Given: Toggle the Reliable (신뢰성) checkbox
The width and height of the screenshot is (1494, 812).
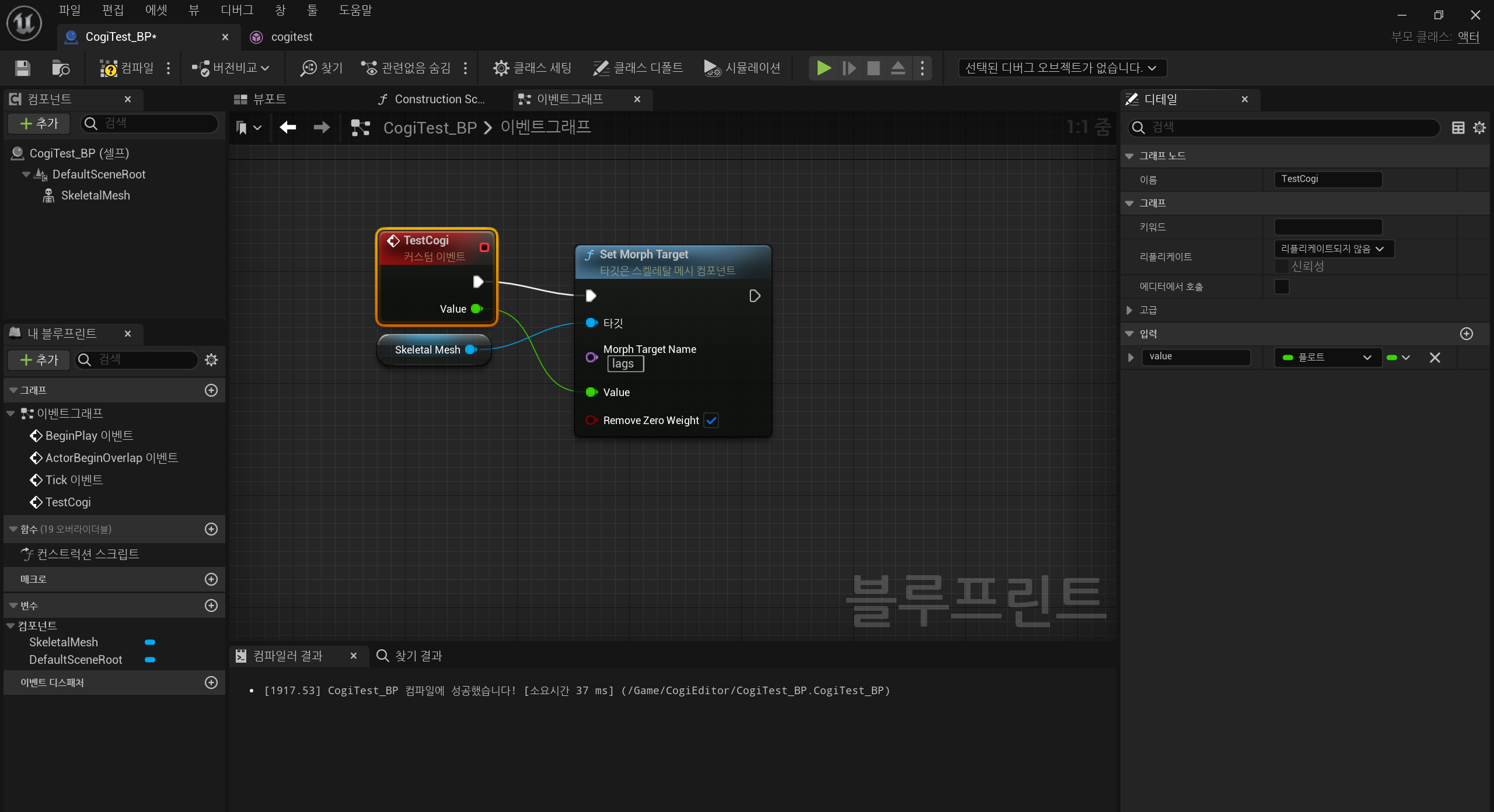Looking at the screenshot, I should [1282, 267].
